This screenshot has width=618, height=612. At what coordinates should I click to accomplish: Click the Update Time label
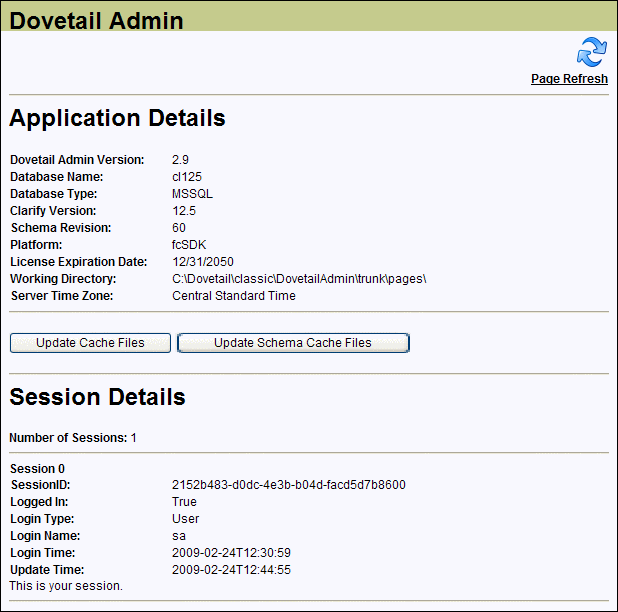tap(47, 569)
